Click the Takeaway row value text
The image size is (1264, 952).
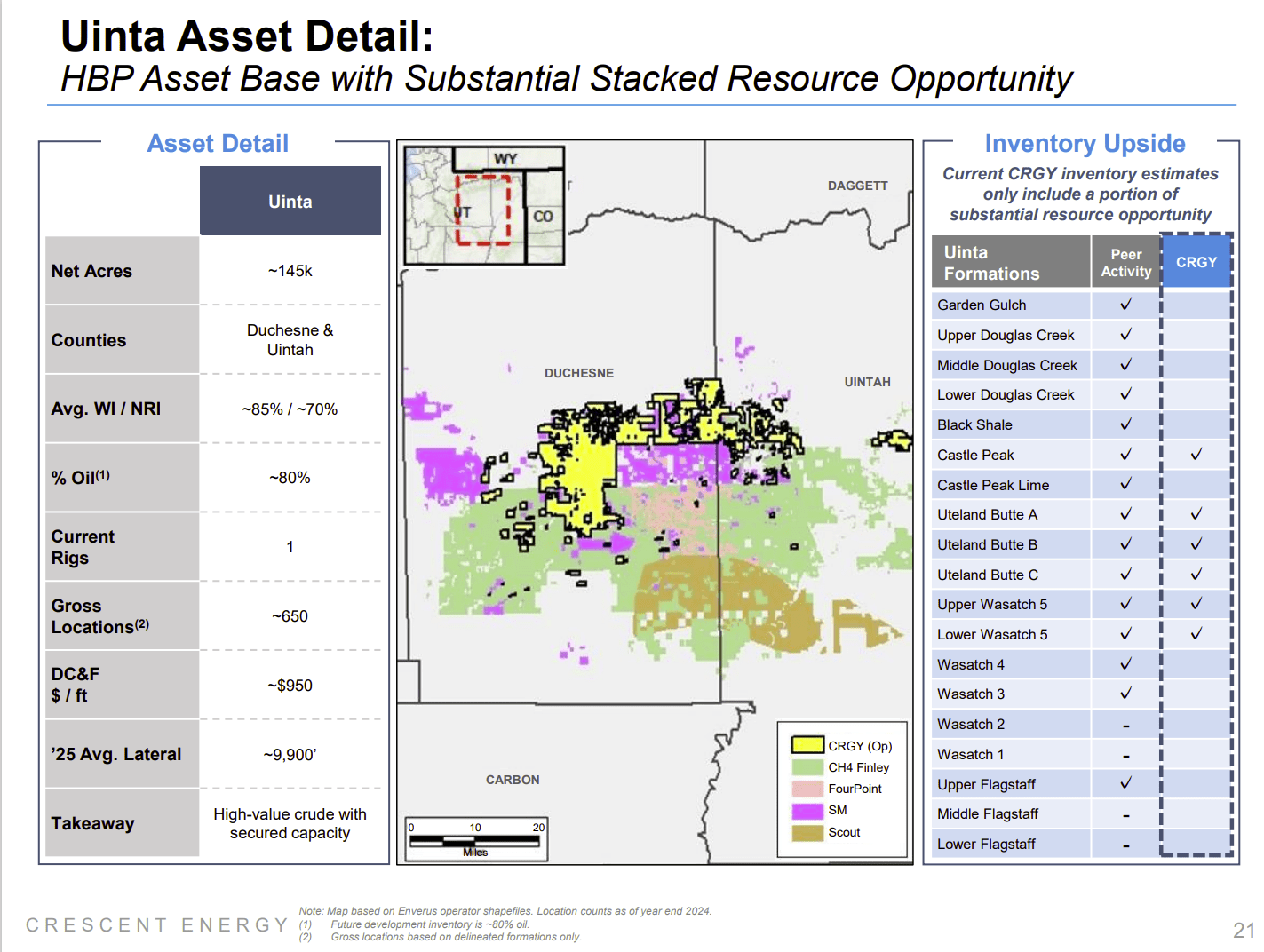[290, 823]
